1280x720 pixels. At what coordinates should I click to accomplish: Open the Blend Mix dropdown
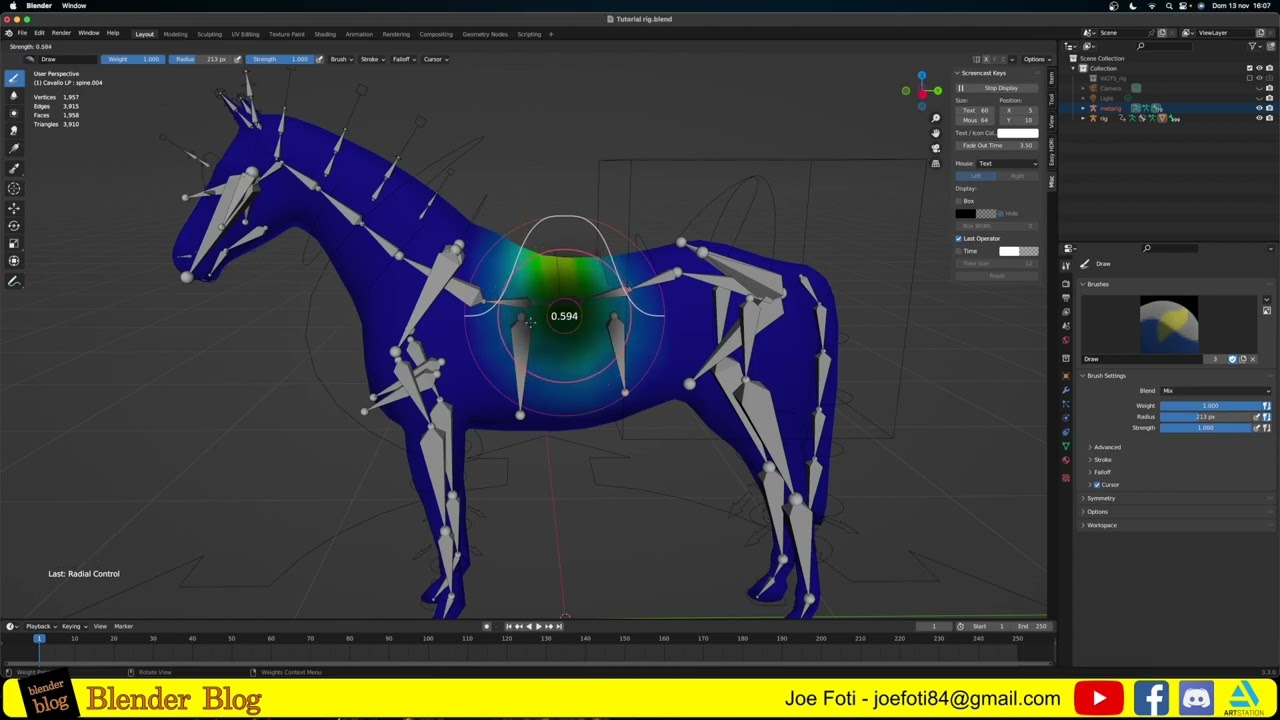coord(1215,391)
